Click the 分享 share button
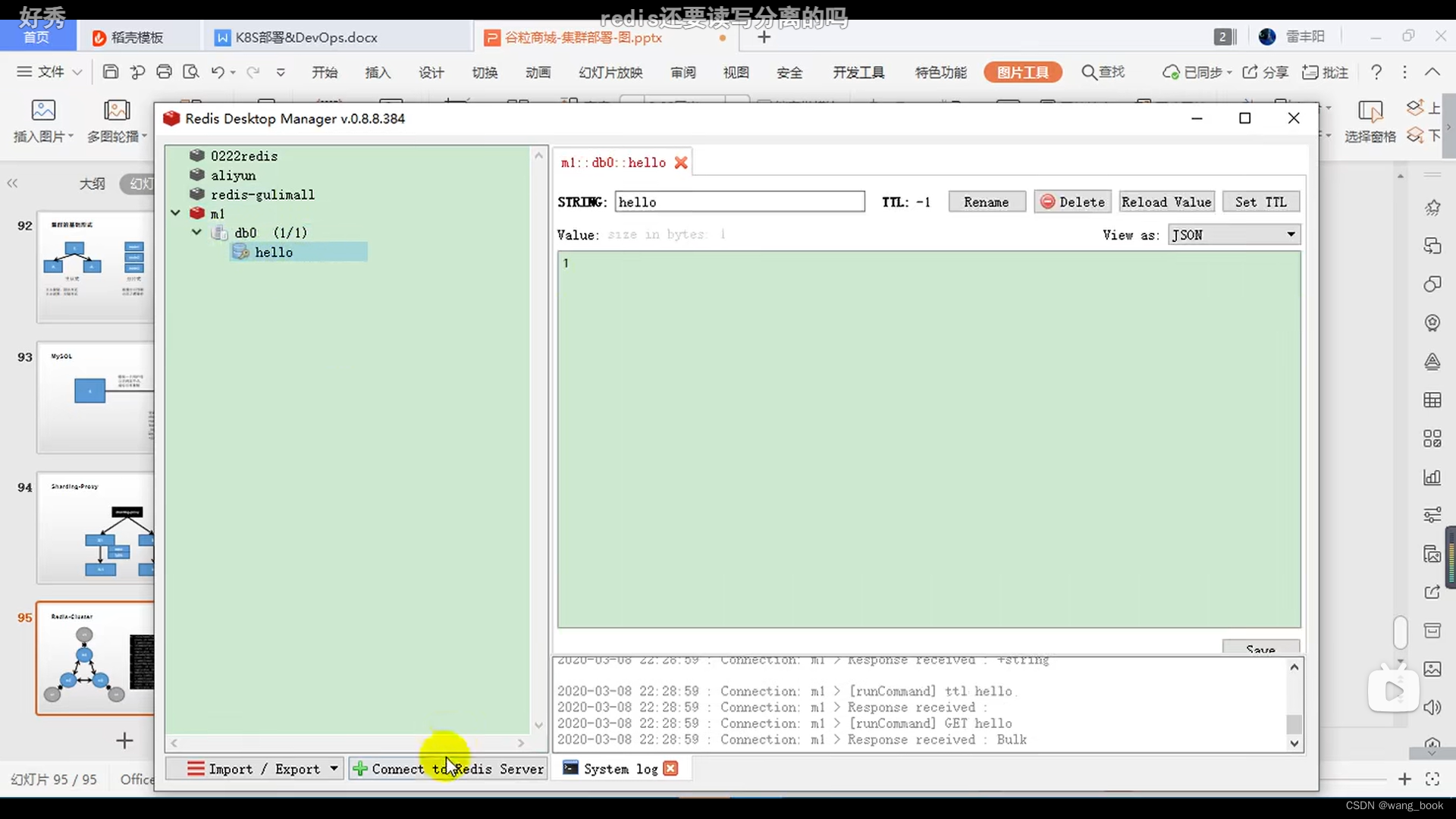This screenshot has height=819, width=1456. tap(1266, 72)
